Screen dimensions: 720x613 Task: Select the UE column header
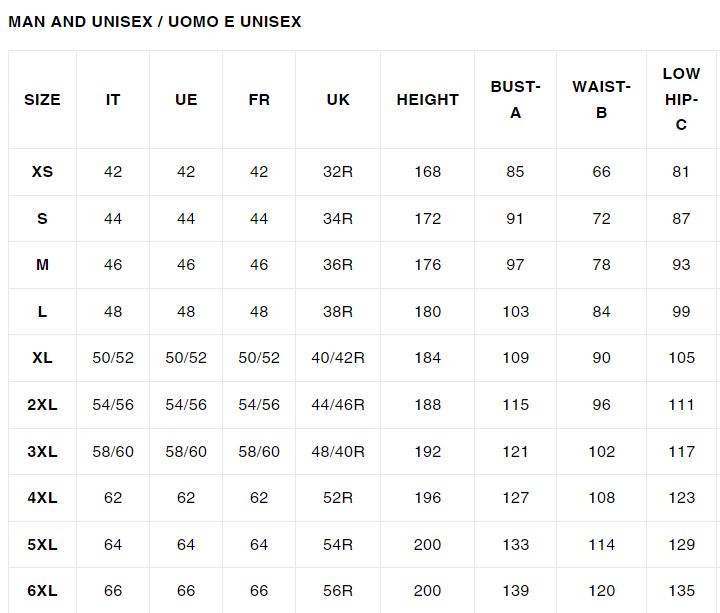(186, 100)
